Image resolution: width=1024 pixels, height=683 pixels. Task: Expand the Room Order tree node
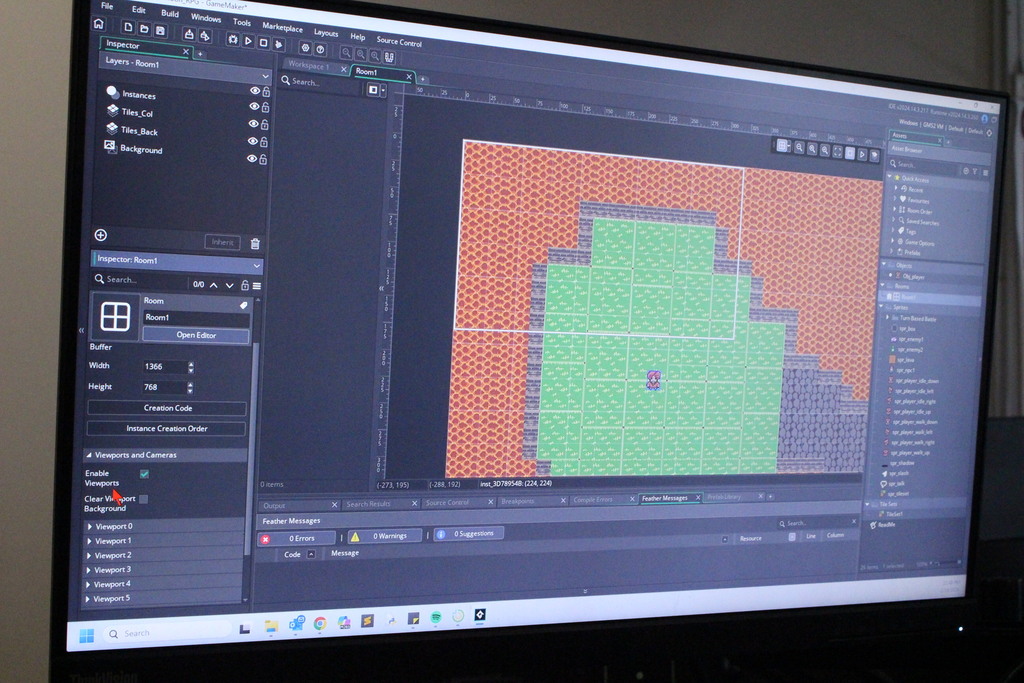895,211
